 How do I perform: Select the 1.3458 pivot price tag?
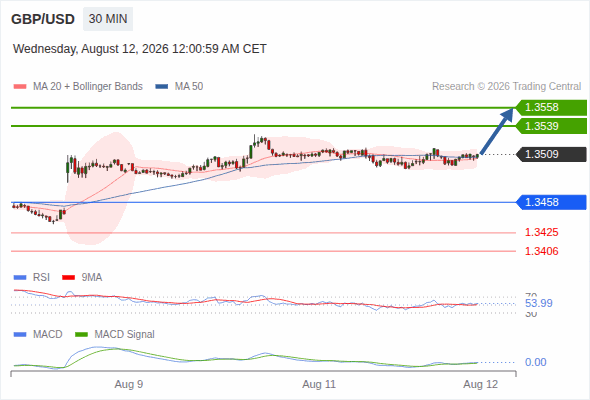pyautogui.click(x=551, y=202)
